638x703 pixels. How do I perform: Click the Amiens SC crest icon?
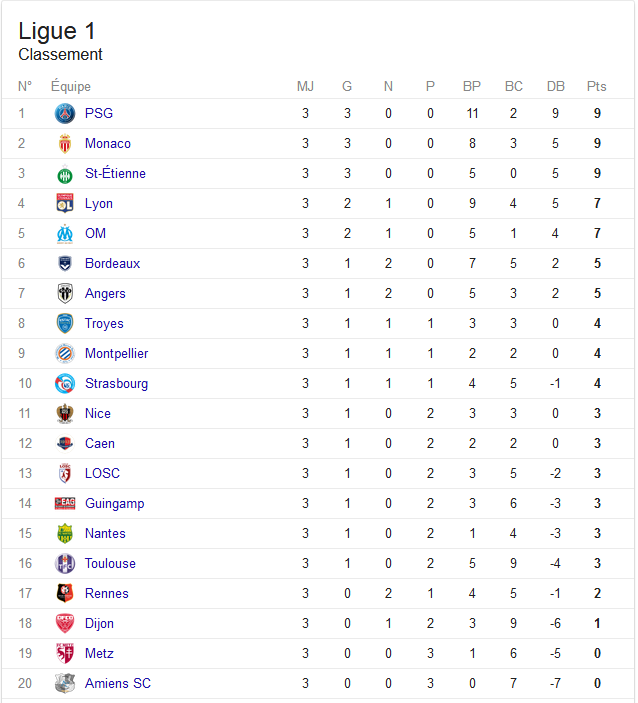pos(65,683)
